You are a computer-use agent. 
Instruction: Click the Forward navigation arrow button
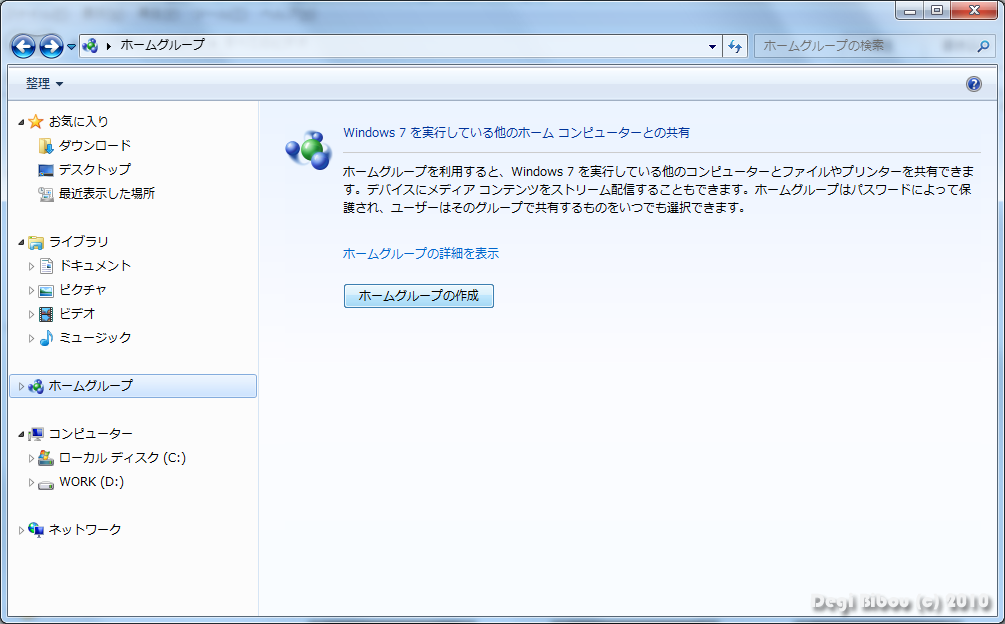pos(51,46)
